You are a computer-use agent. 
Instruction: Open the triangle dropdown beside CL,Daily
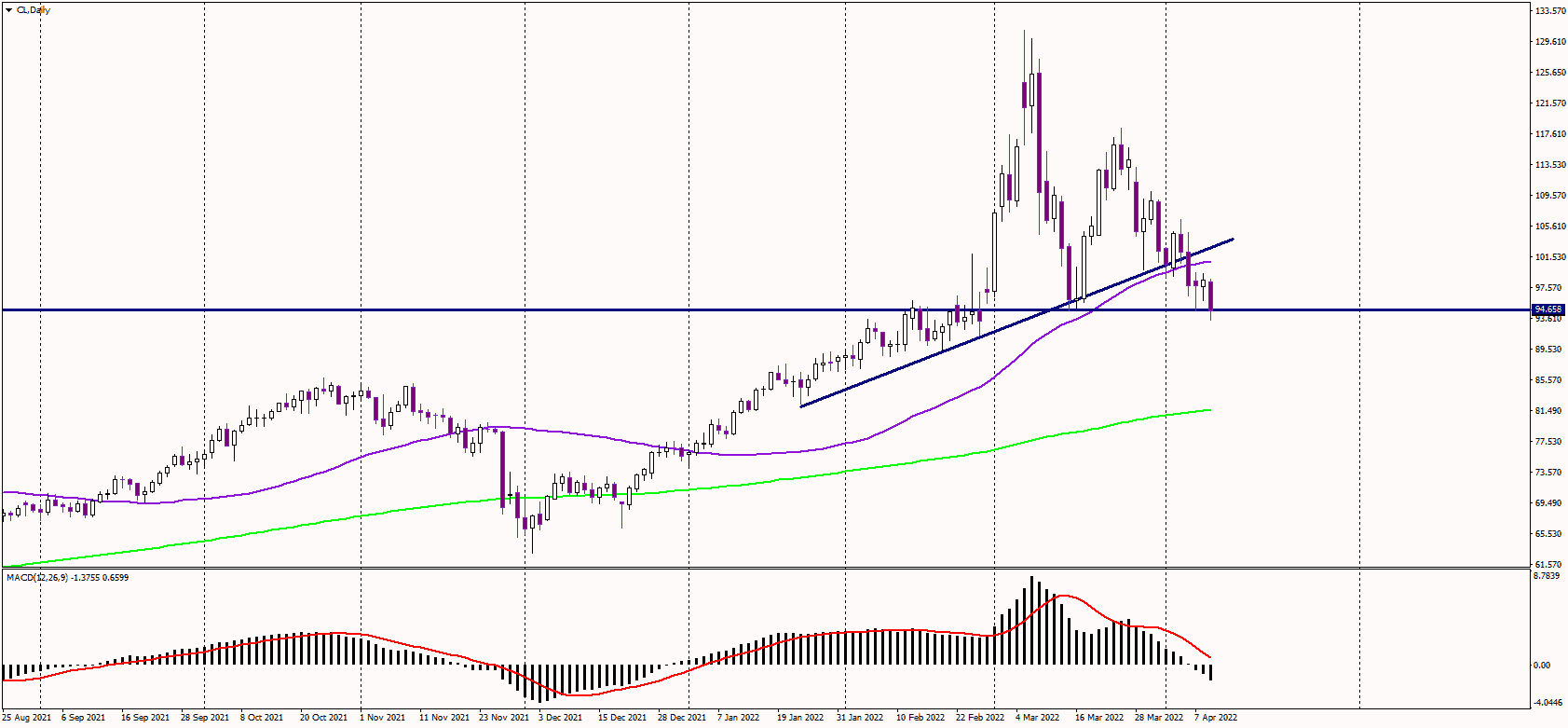[8, 10]
